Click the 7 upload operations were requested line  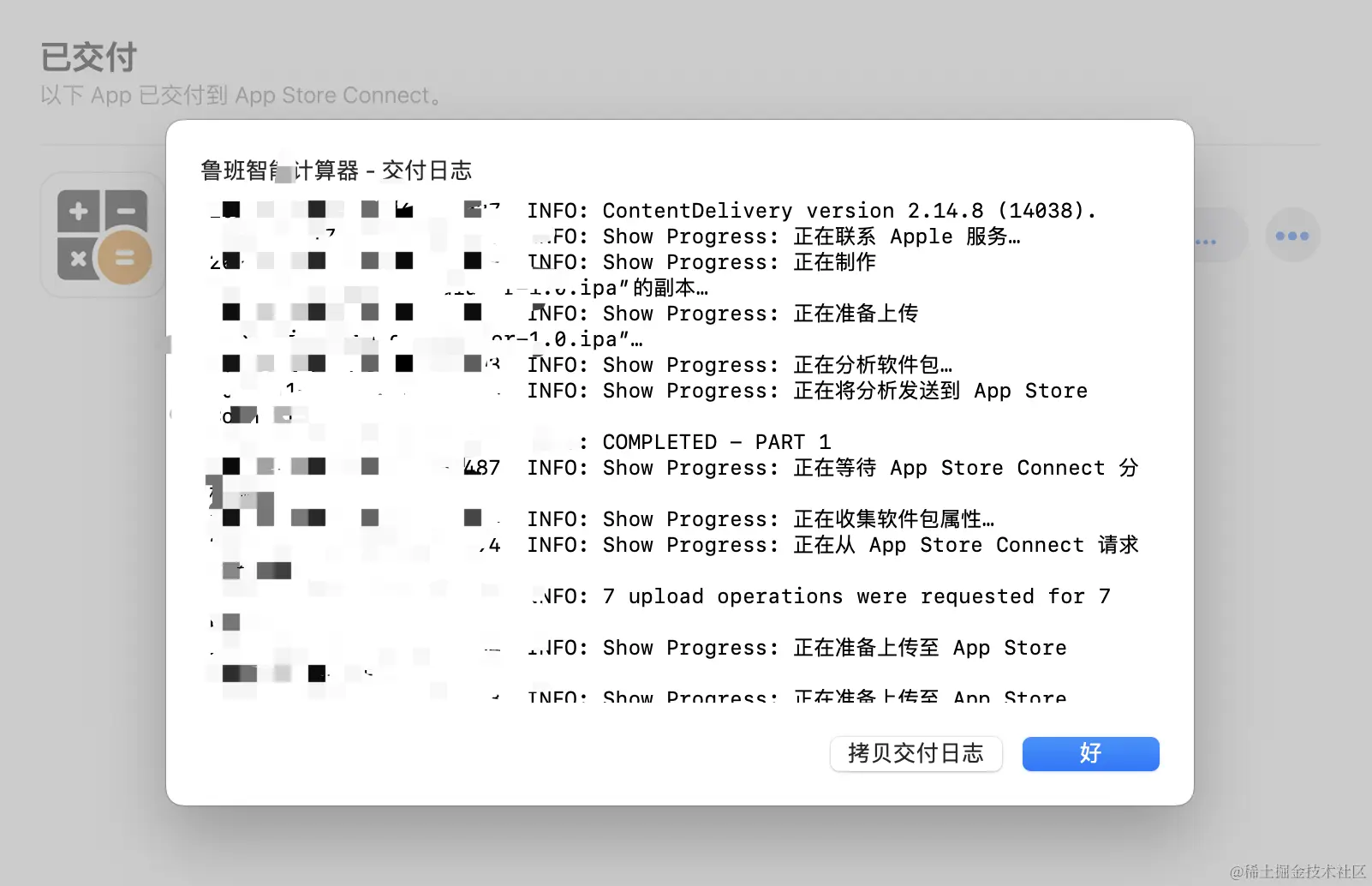pyautogui.click(x=820, y=596)
